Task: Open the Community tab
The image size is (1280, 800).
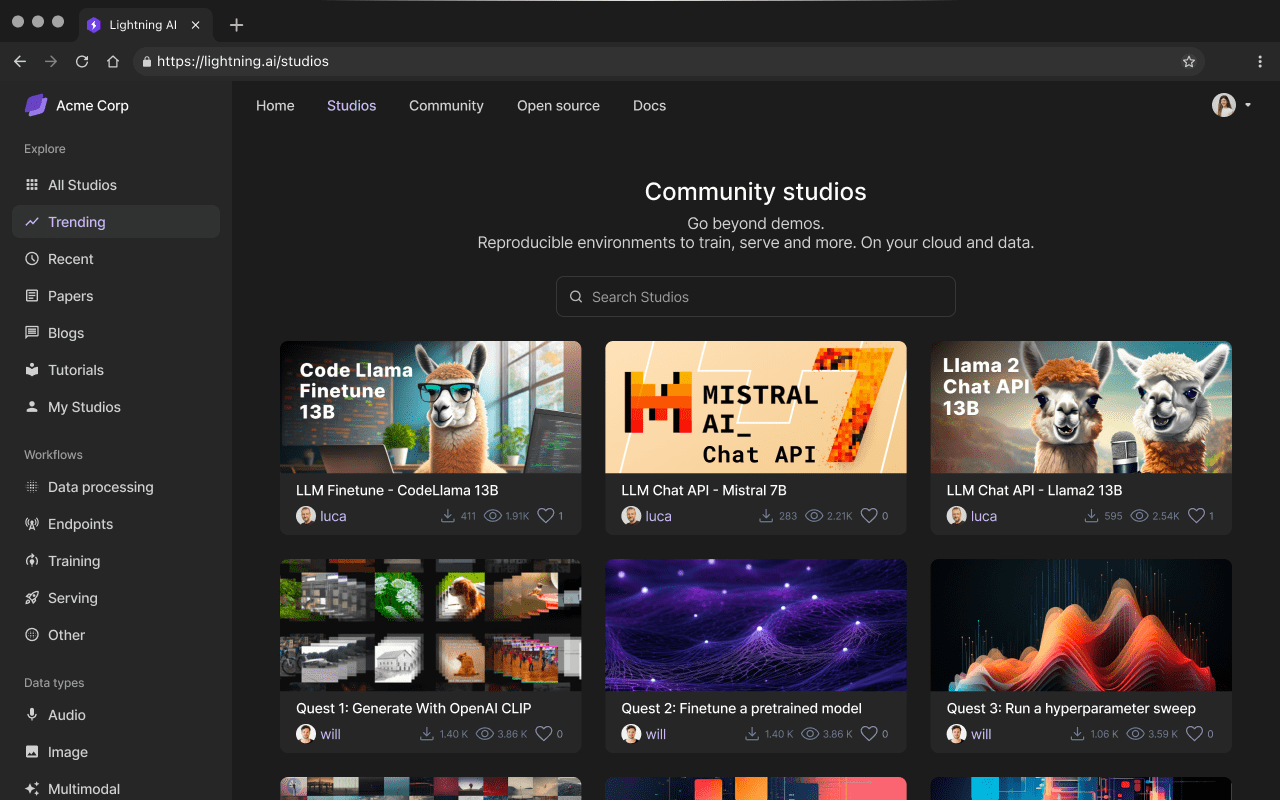Action: (446, 105)
